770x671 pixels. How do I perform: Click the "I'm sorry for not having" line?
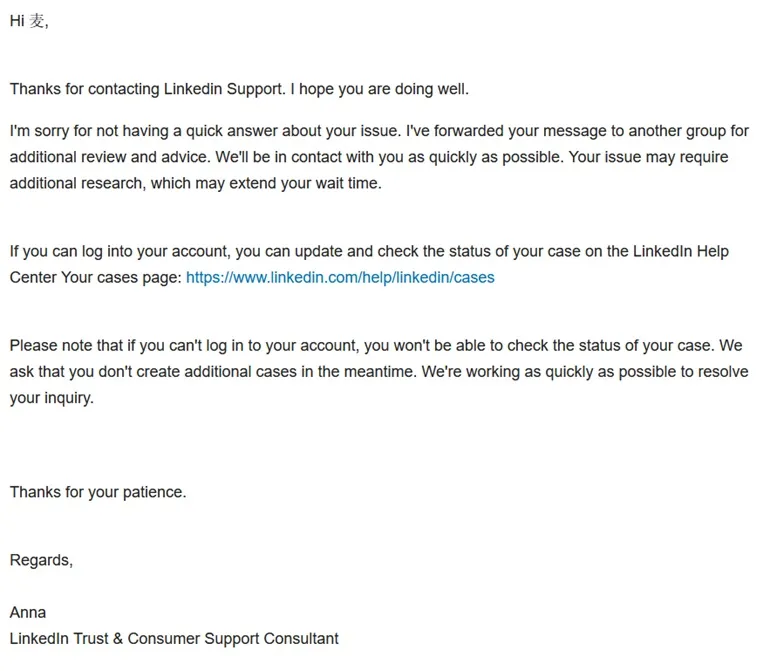[379, 131]
